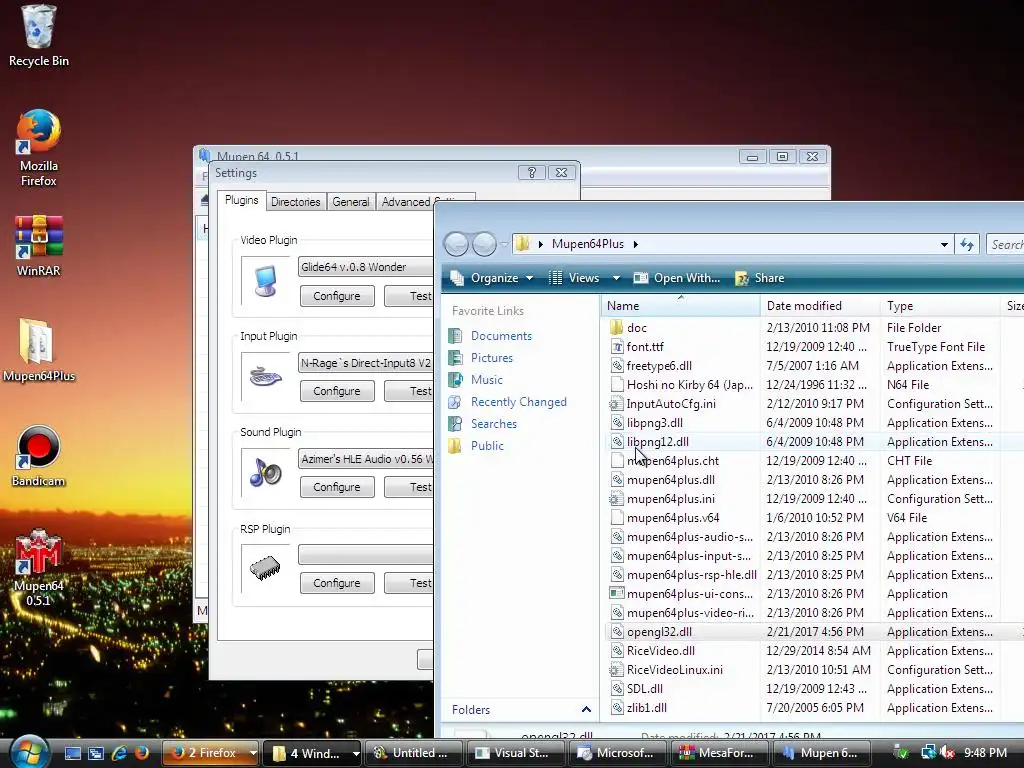Expand the arrow after Mupen64Plus in address bar
Image resolution: width=1024 pixels, height=768 pixels.
[x=635, y=244]
